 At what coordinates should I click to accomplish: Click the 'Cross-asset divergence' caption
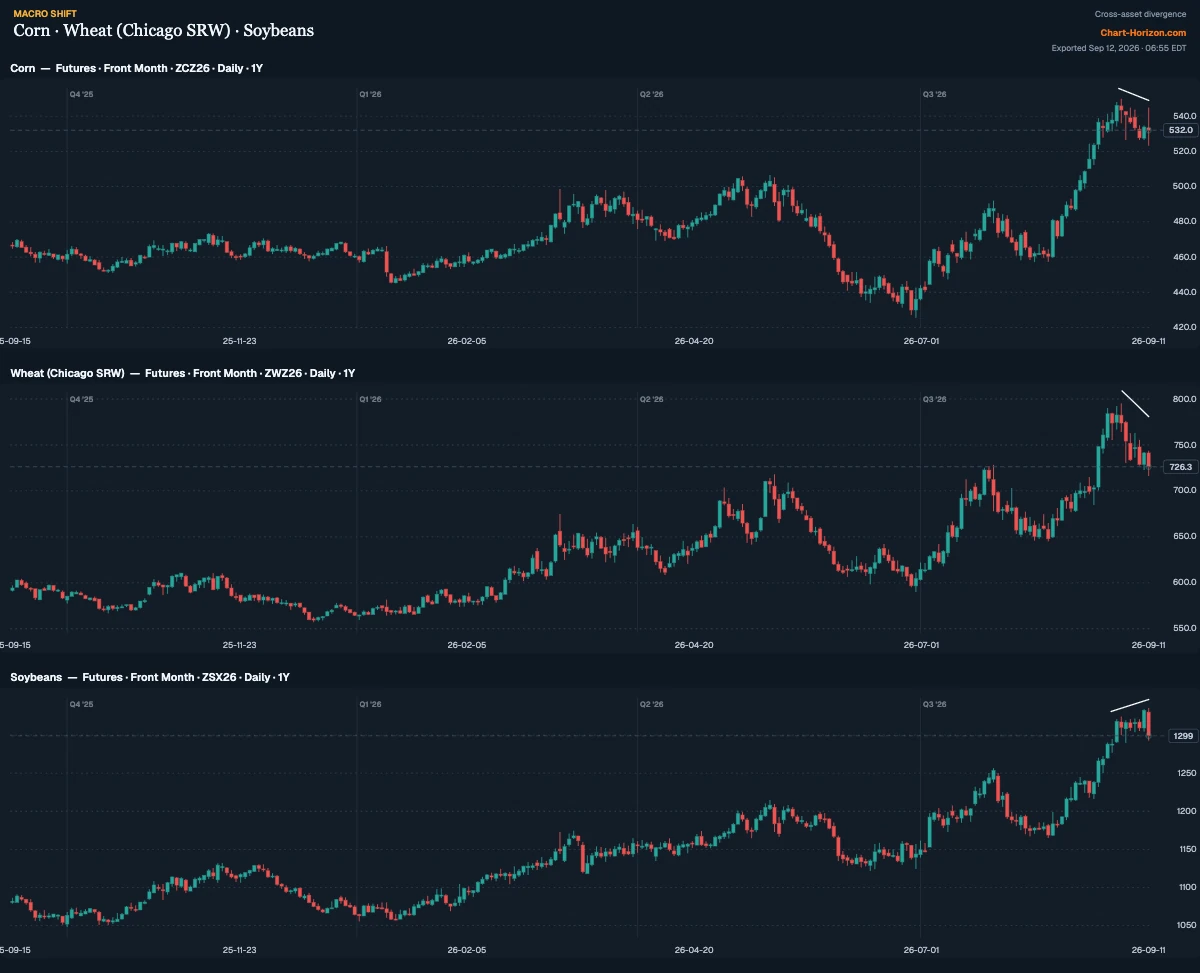point(1140,14)
